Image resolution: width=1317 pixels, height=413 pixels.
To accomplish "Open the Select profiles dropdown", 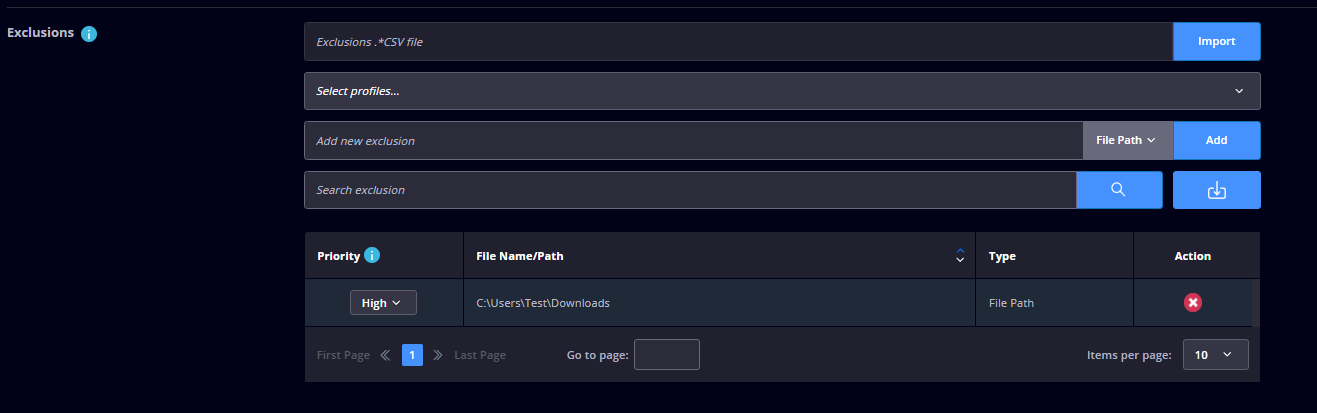I will pos(782,91).
